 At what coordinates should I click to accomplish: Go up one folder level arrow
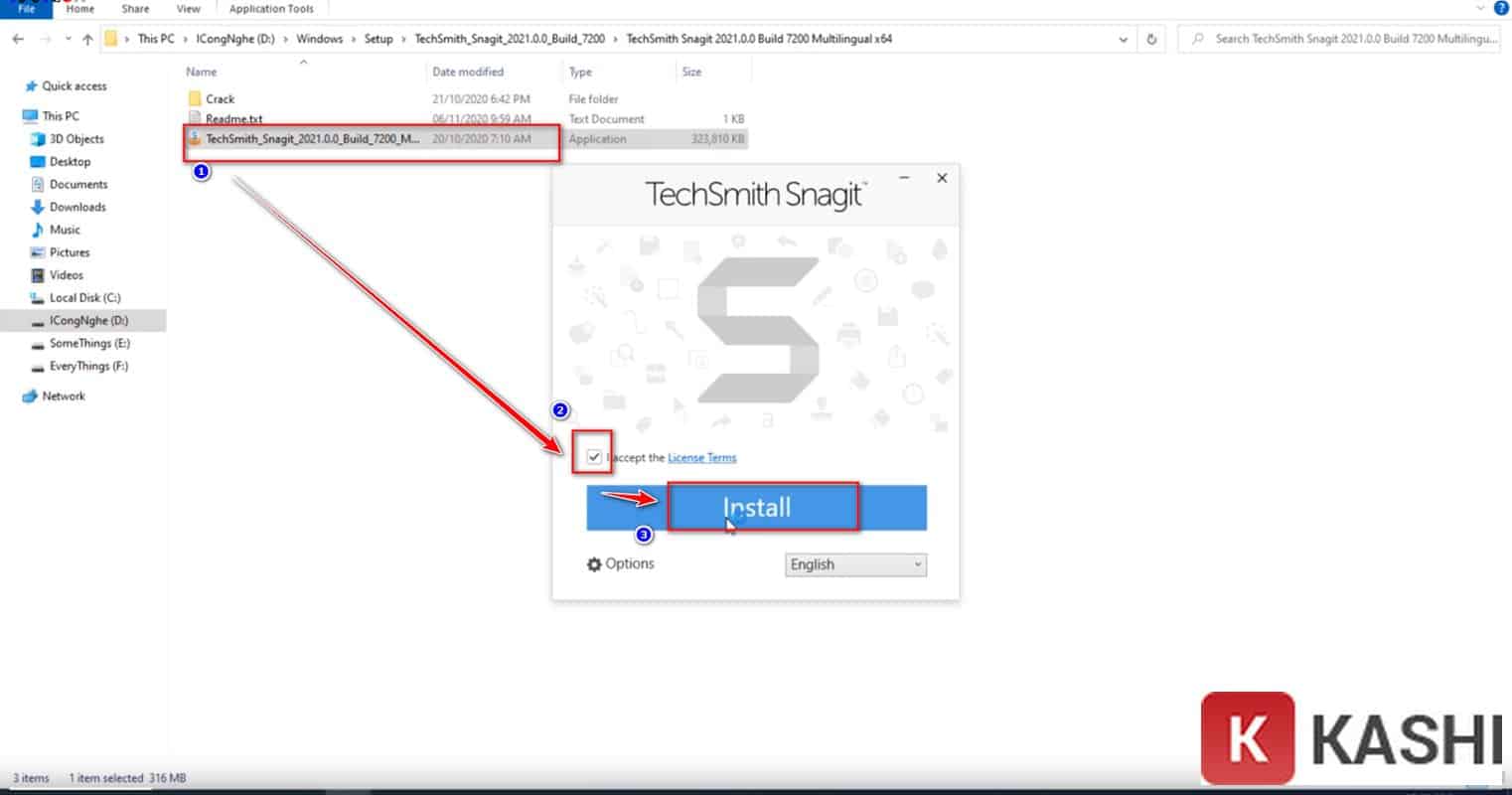click(x=87, y=40)
